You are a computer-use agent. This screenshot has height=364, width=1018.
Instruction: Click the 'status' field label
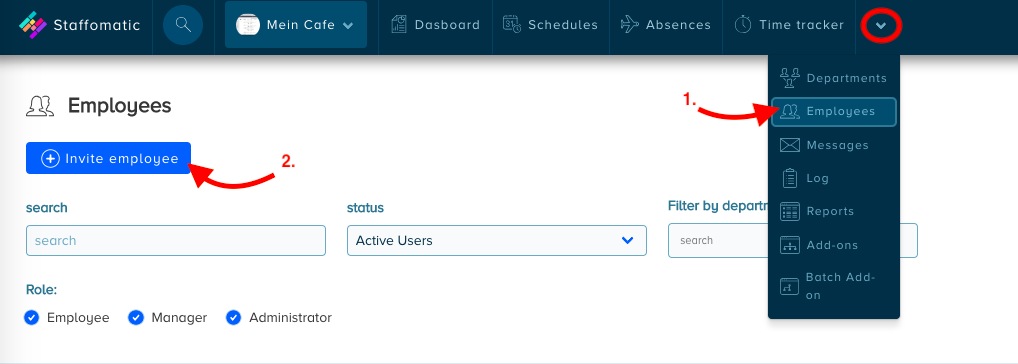coord(366,208)
